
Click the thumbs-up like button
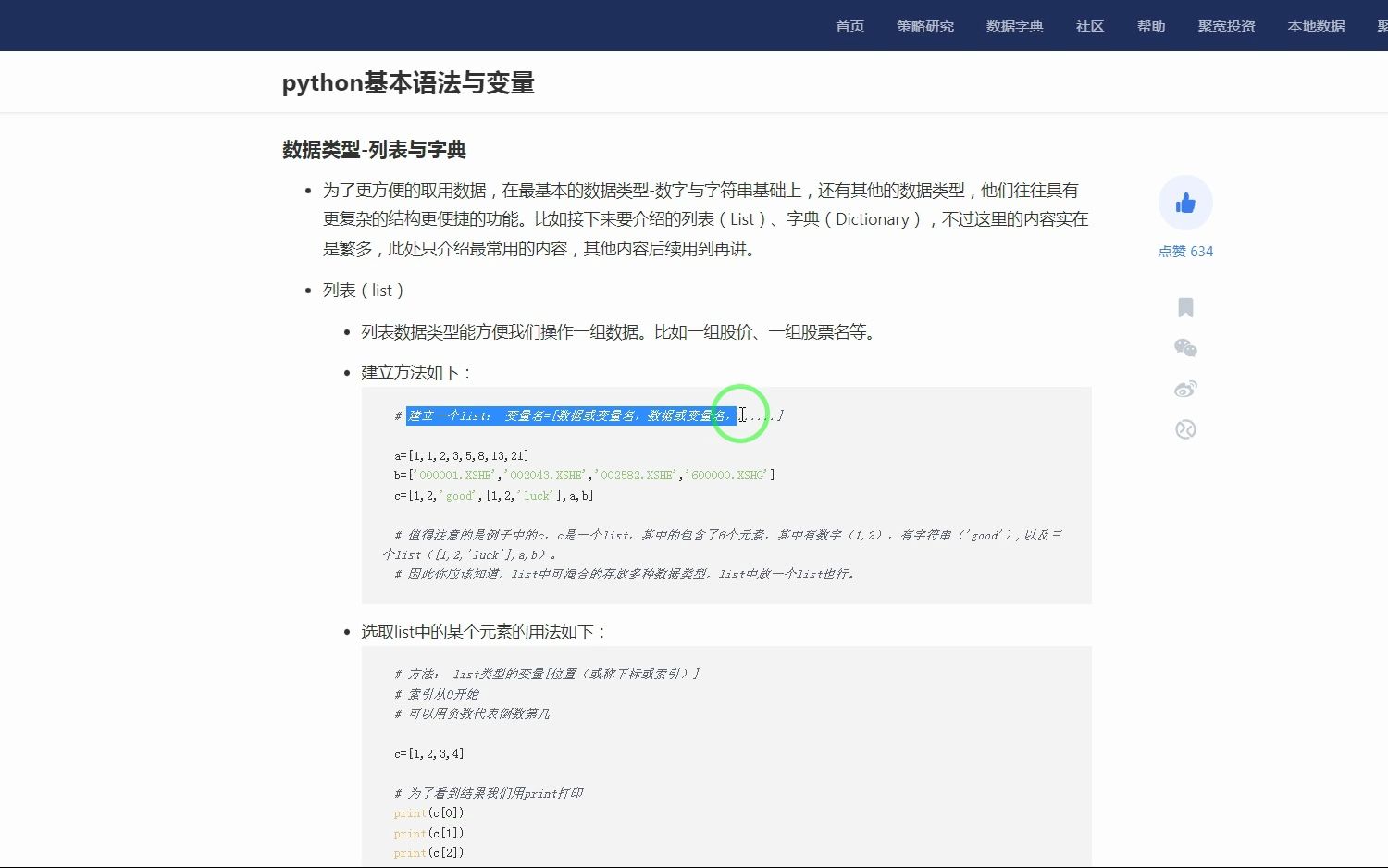tap(1185, 203)
